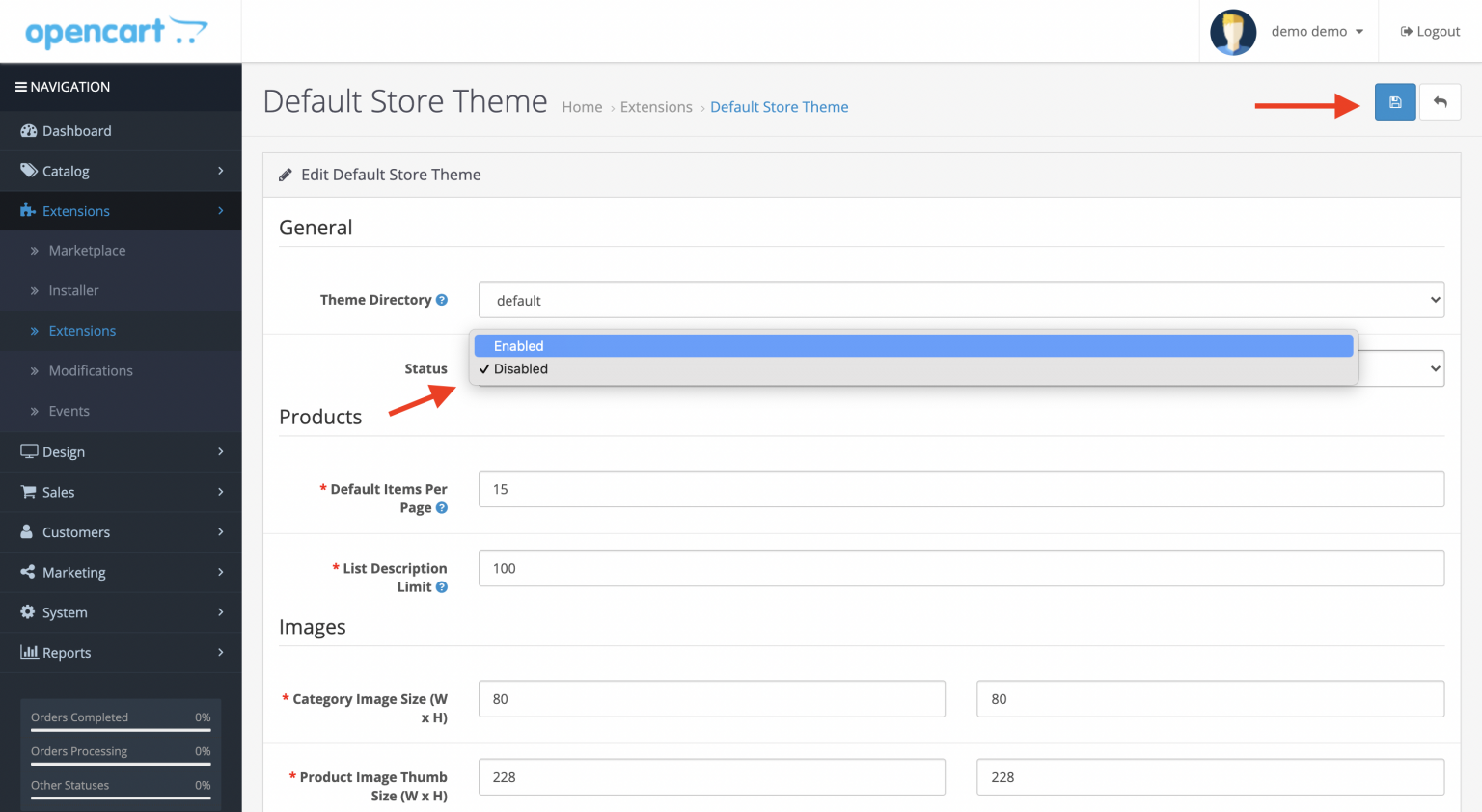1482x812 pixels.
Task: Select Modifications under Extensions
Action: pyautogui.click(x=91, y=370)
